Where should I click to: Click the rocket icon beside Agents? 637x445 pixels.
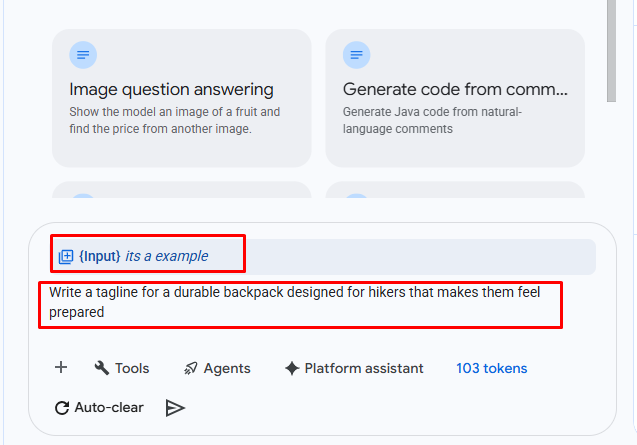(191, 368)
